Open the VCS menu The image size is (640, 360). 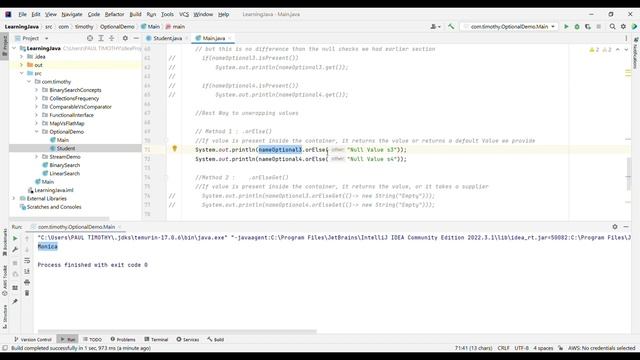pos(184,14)
